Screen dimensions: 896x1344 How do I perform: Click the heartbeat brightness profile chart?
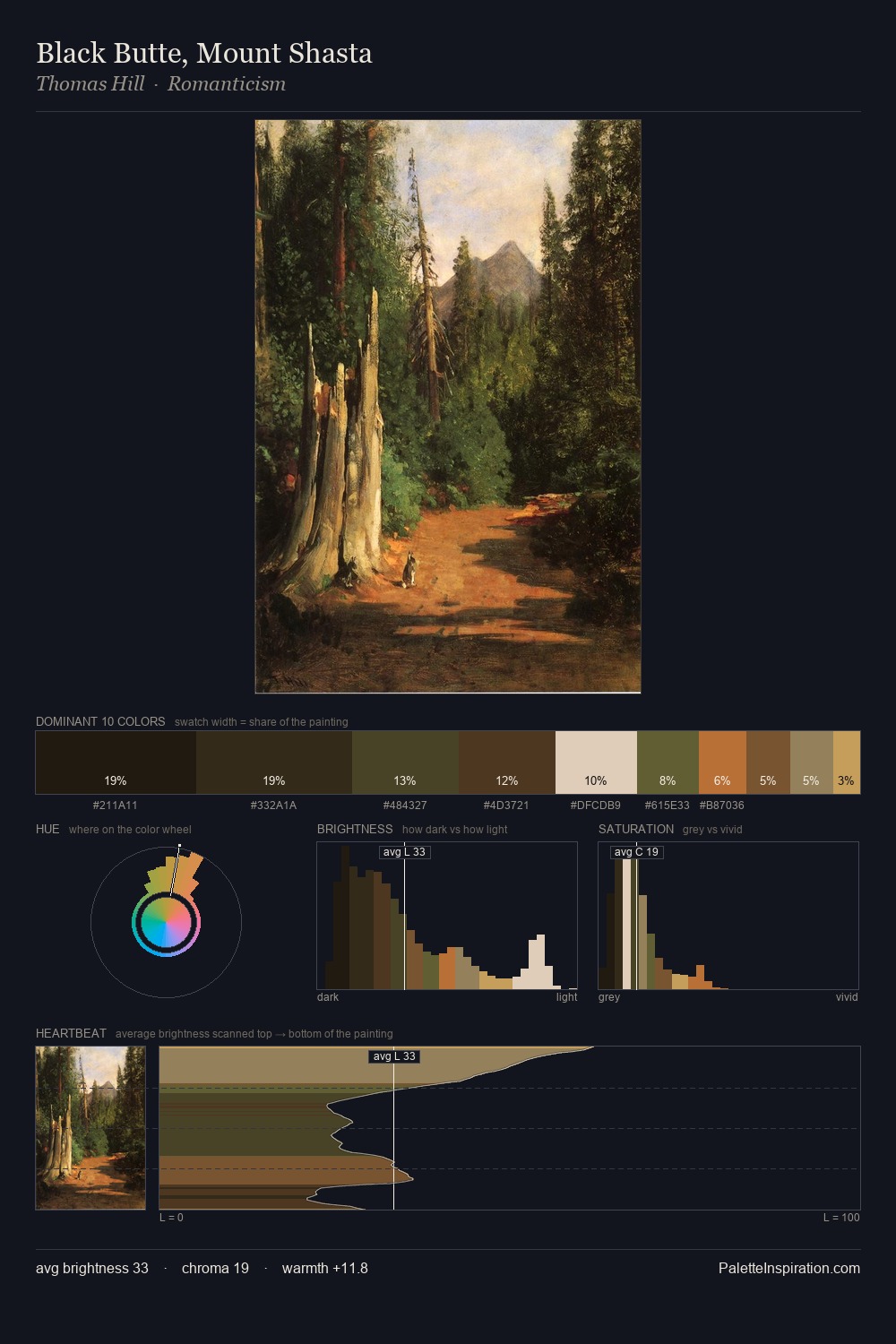tap(510, 1128)
